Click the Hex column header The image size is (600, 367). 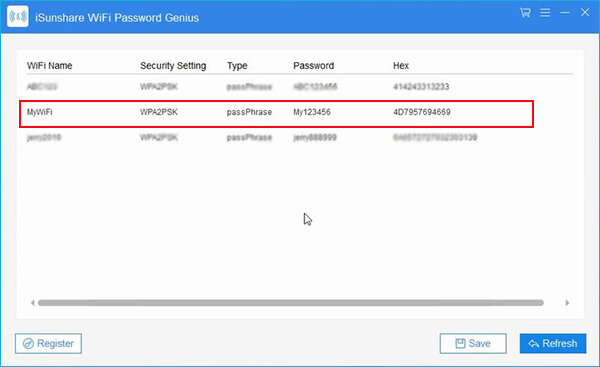[401, 66]
